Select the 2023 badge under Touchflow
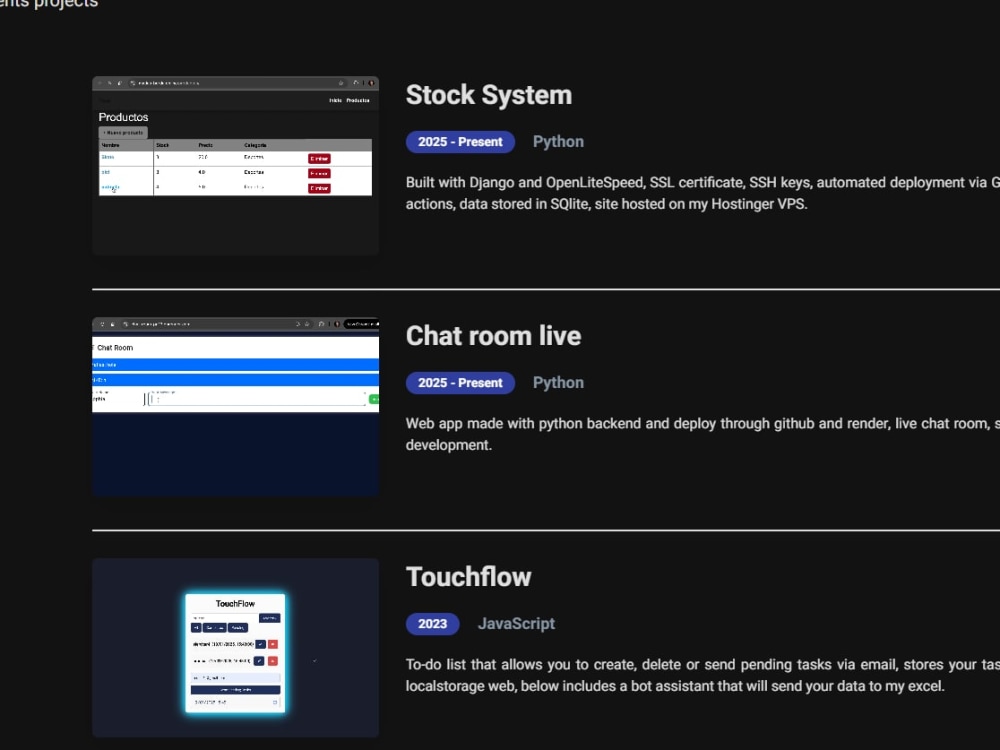This screenshot has height=750, width=1000. pos(432,624)
